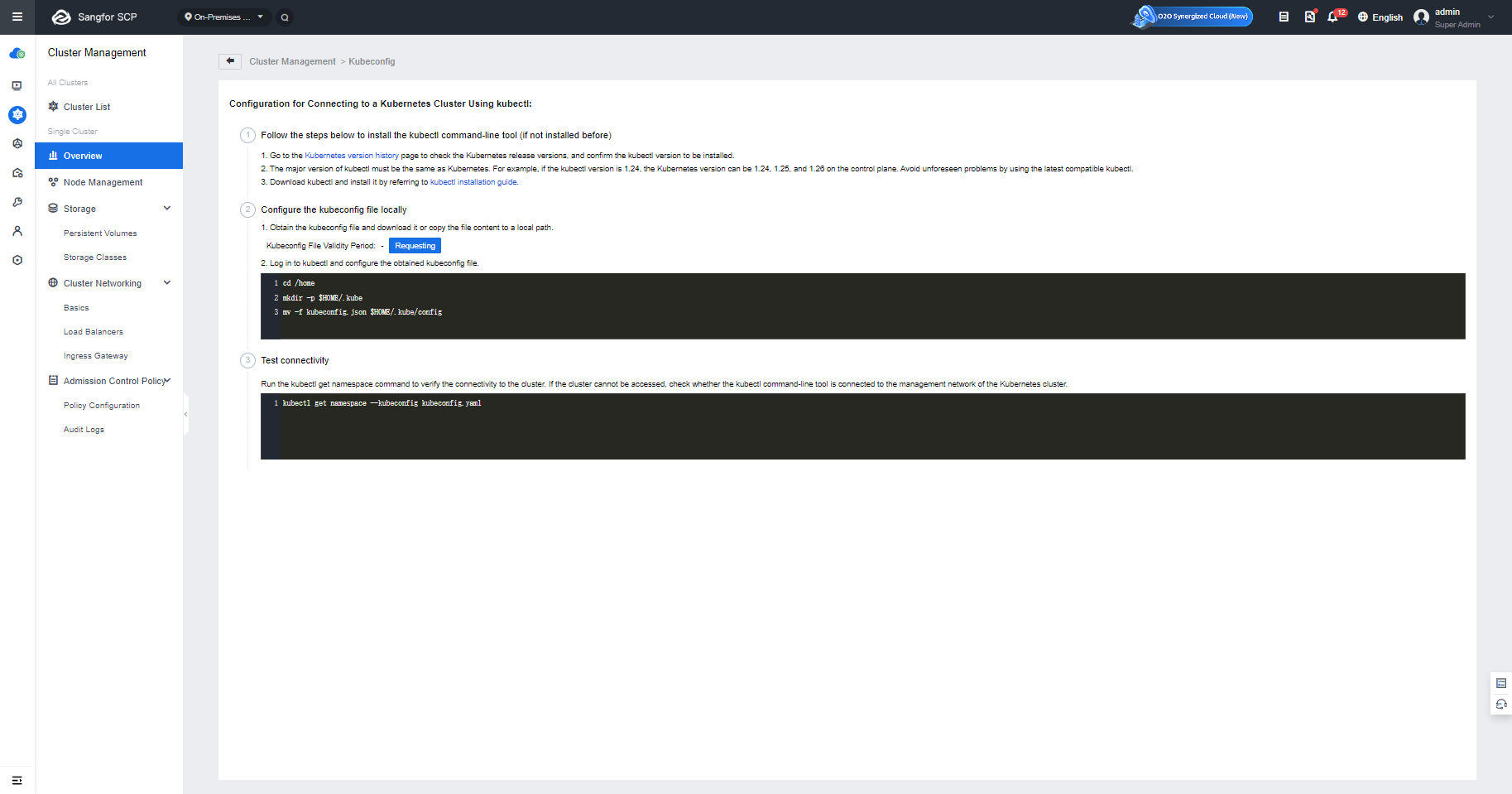1512x794 pixels.
Task: Click the Overview bar chart icon
Action: (x=54, y=156)
